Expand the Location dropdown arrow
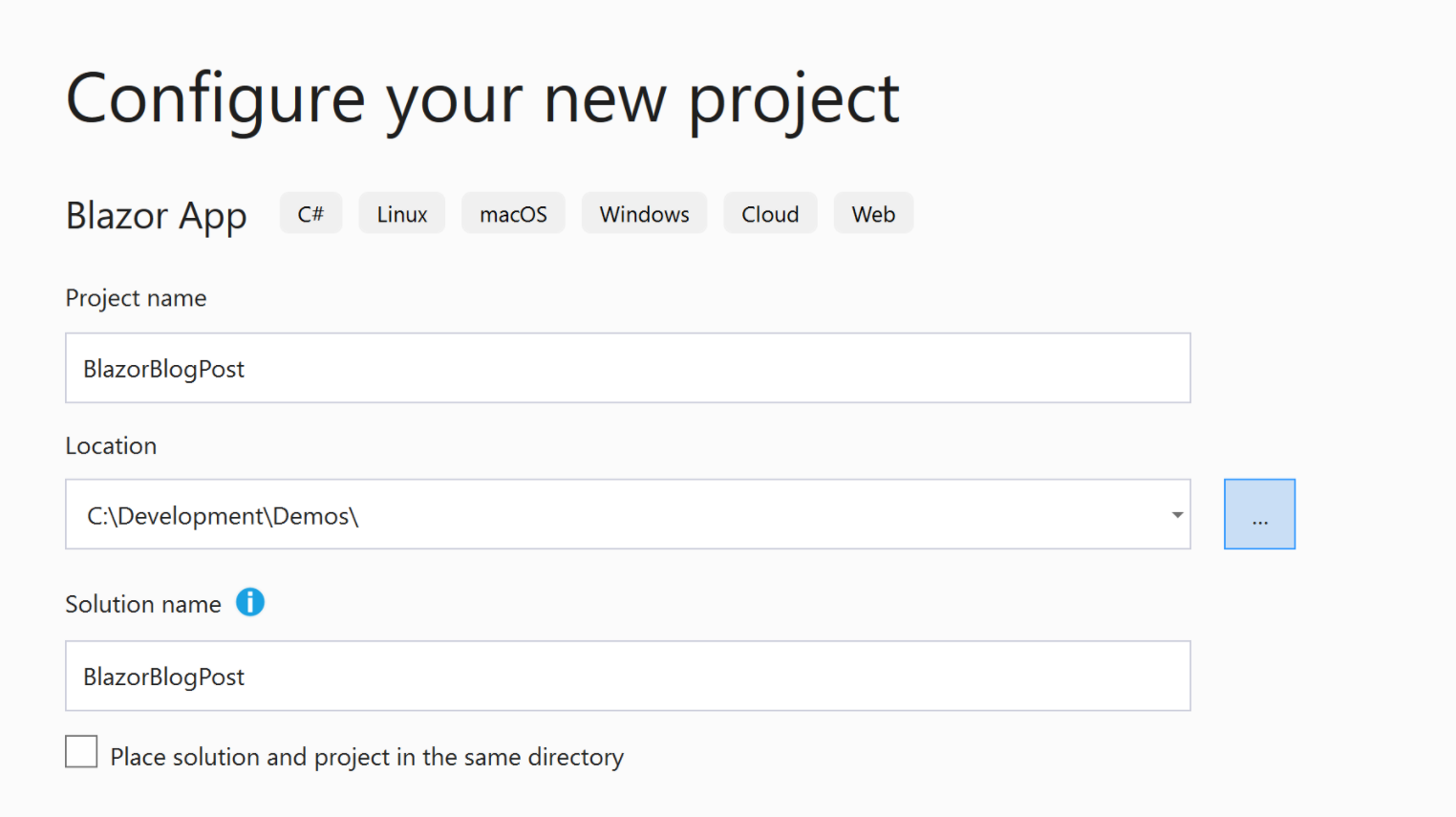 click(x=1177, y=515)
